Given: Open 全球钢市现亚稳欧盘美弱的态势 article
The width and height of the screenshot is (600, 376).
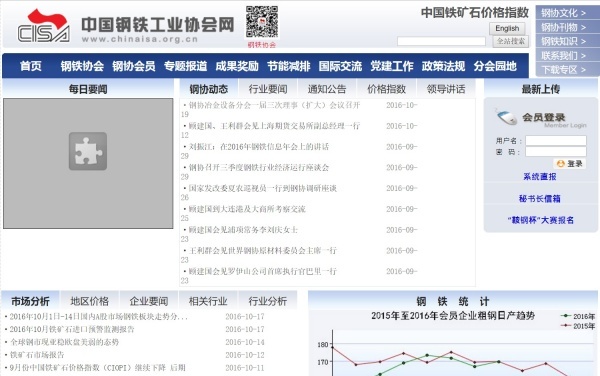Looking at the screenshot, I should (64, 342).
